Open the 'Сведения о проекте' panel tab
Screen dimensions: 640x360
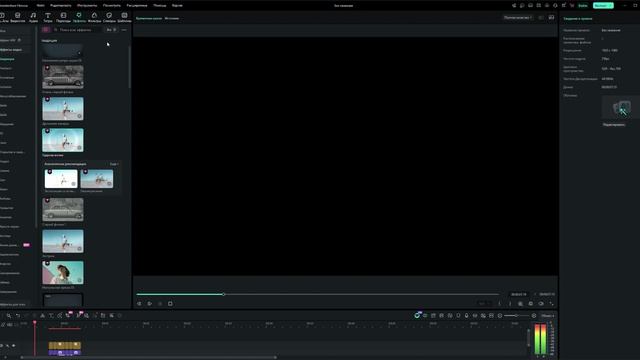click(x=578, y=18)
